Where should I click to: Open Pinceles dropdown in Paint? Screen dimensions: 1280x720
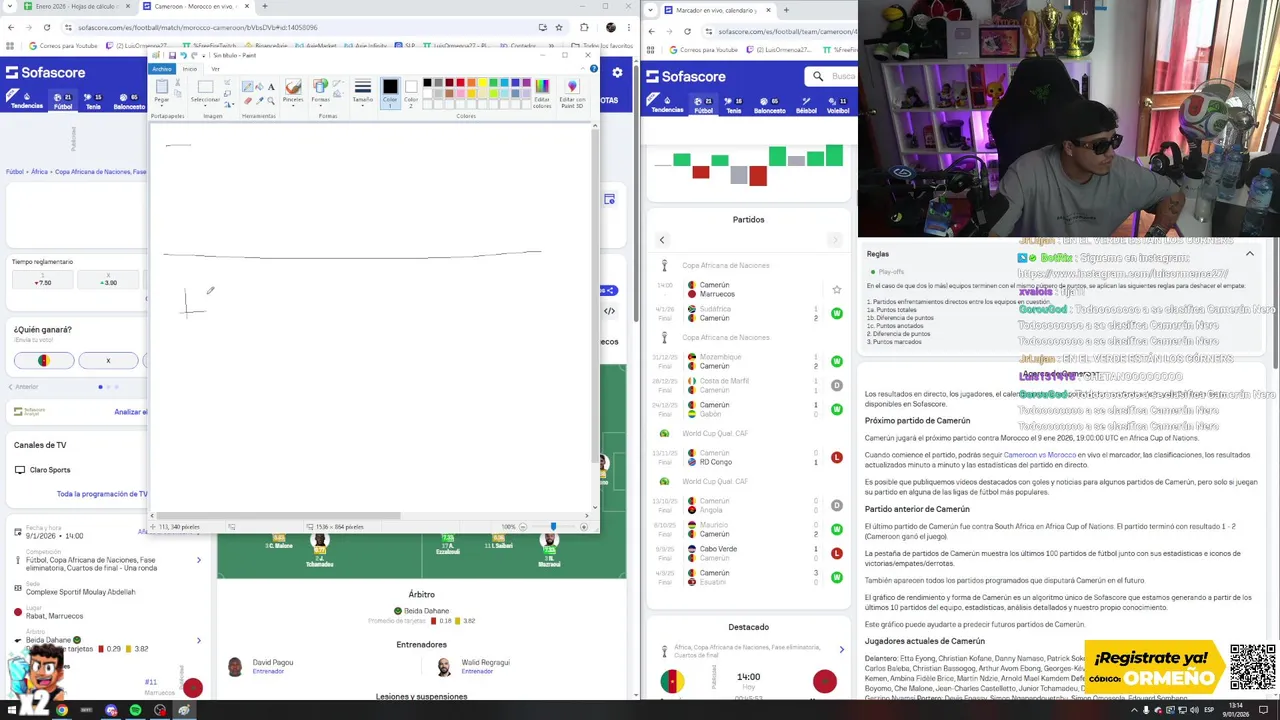point(293,101)
